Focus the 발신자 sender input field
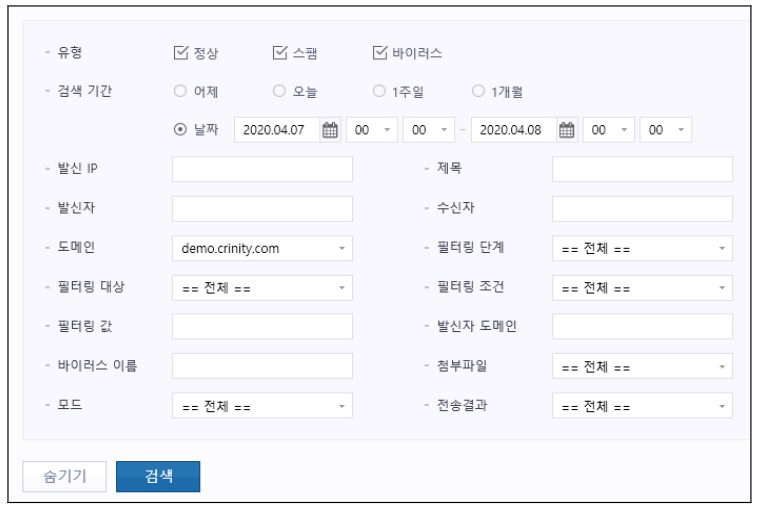Image resolution: width=757 pixels, height=508 pixels. (x=262, y=209)
